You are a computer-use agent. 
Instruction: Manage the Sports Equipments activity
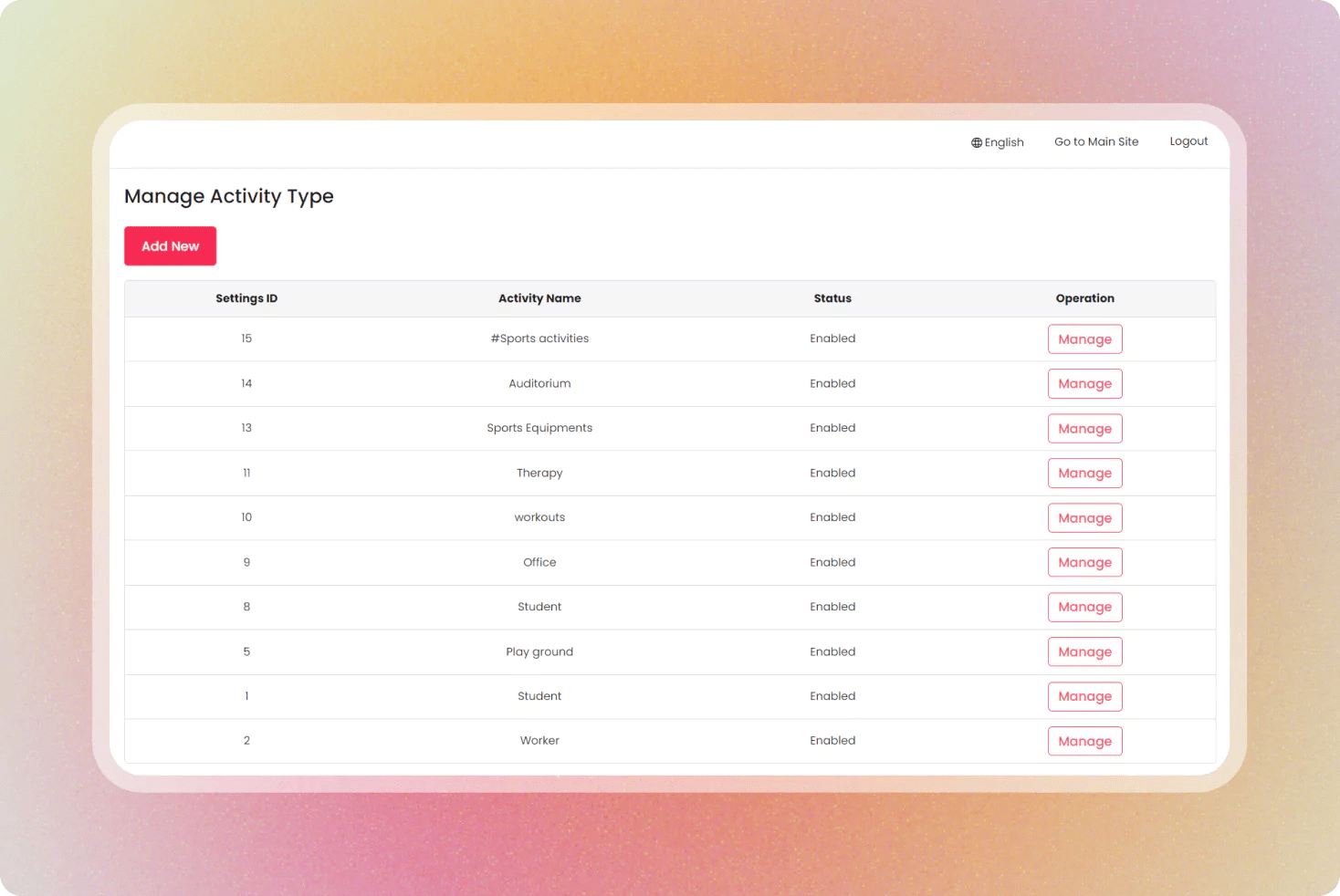click(1085, 429)
